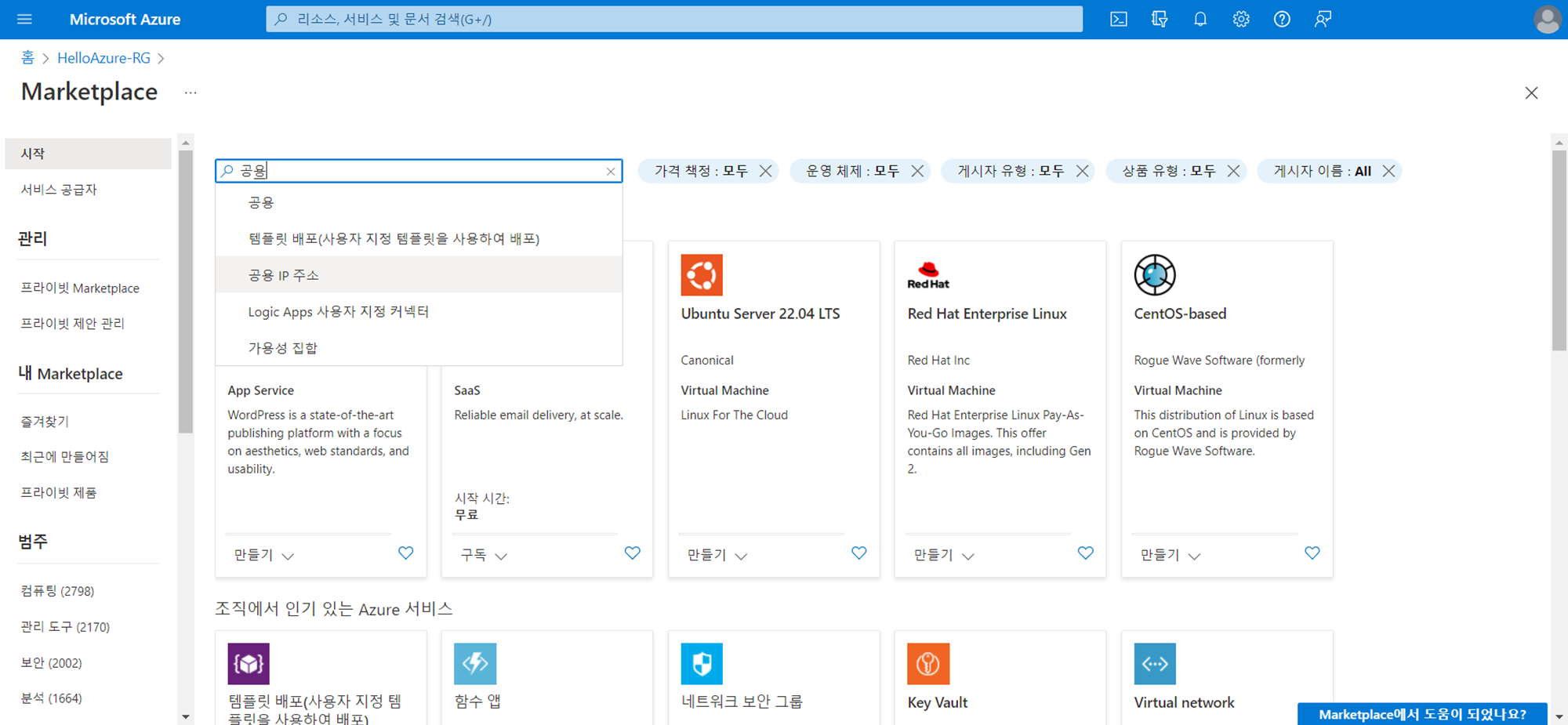Open 즐겨찾기 in left menu
1568x725 pixels.
pyautogui.click(x=45, y=422)
